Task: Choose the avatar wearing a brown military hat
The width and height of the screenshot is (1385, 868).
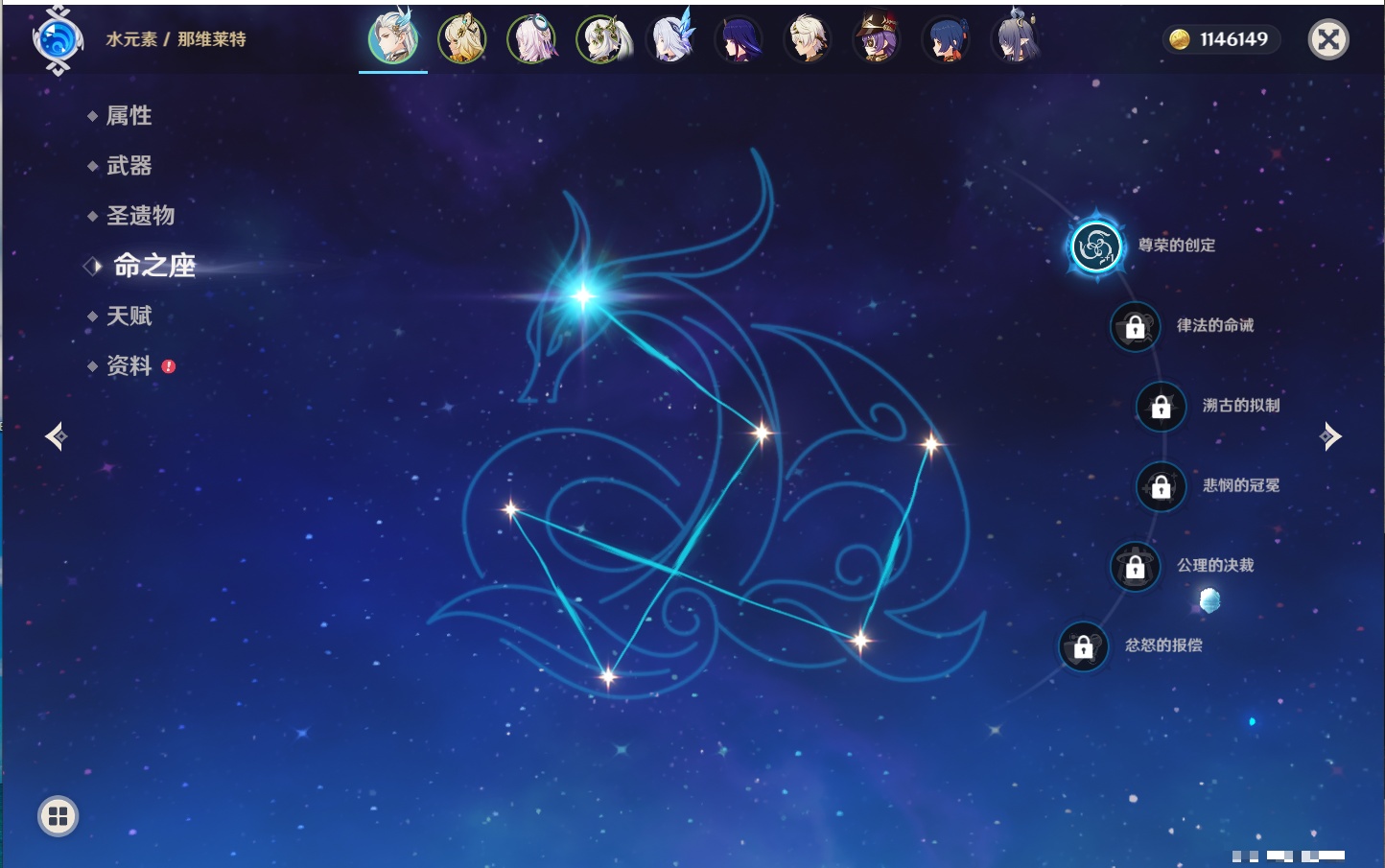Action: (877, 39)
